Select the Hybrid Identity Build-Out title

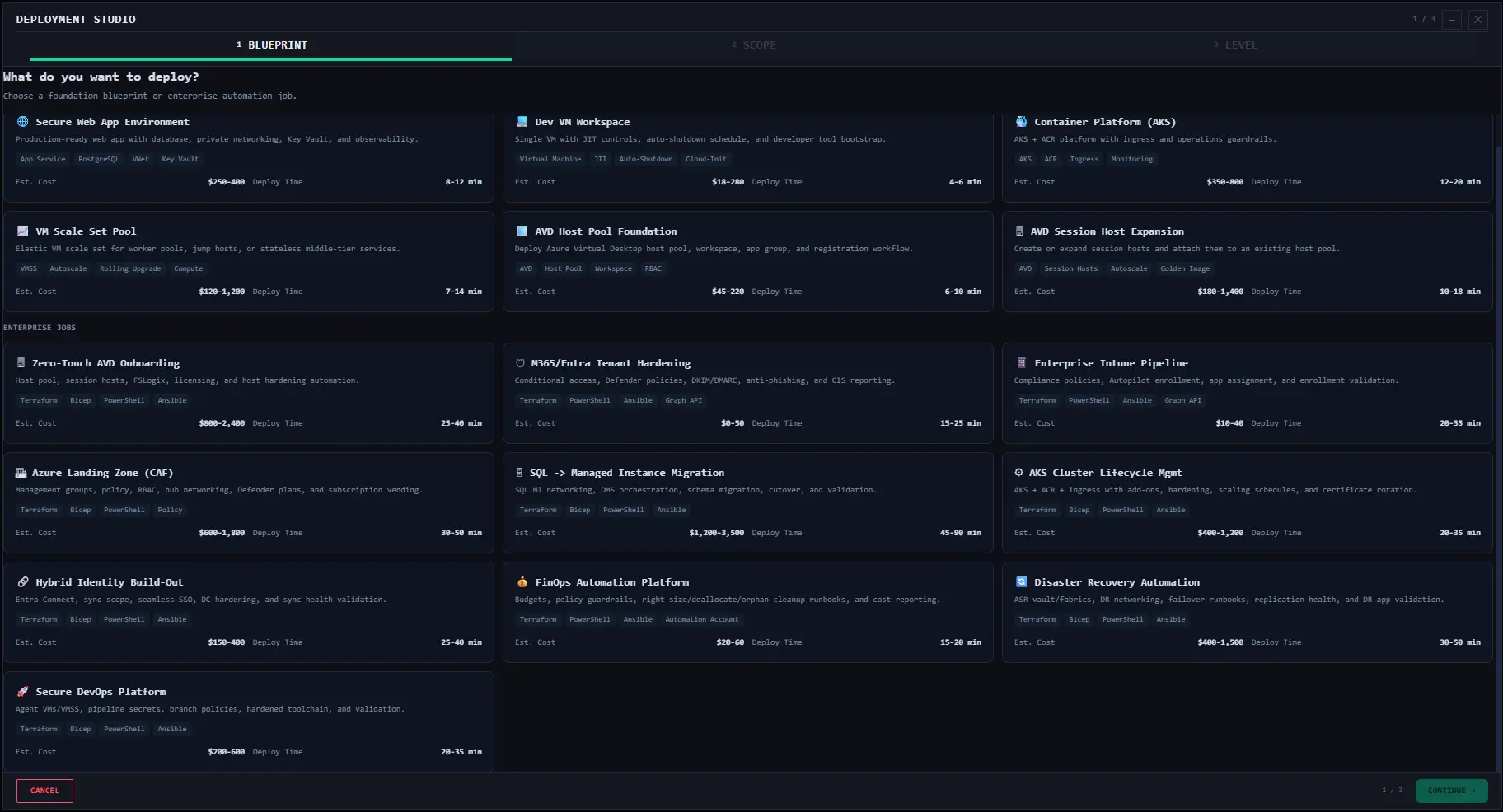110,582
